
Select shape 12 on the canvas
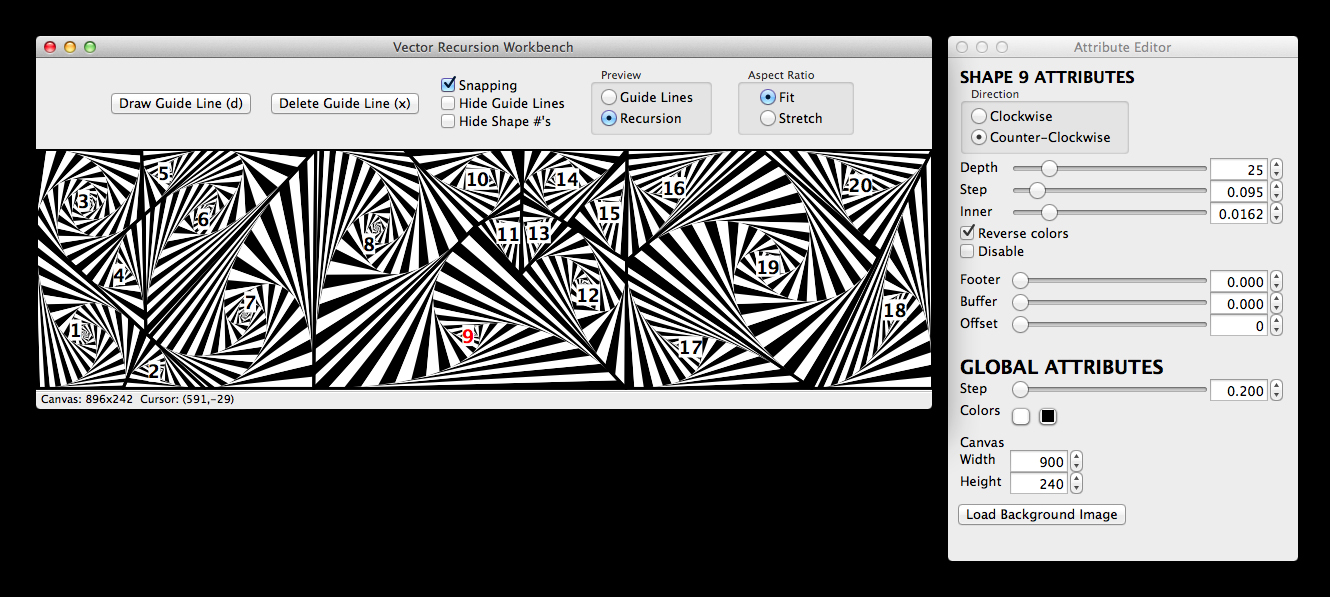click(588, 295)
